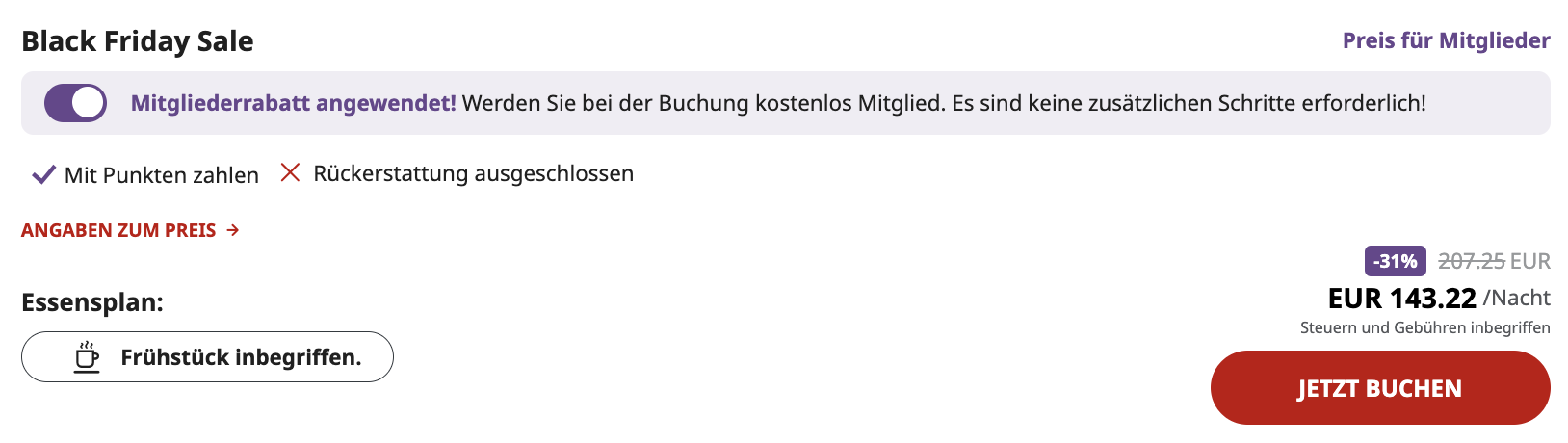
Task: Toggle the member discount switch
Action: (x=75, y=103)
